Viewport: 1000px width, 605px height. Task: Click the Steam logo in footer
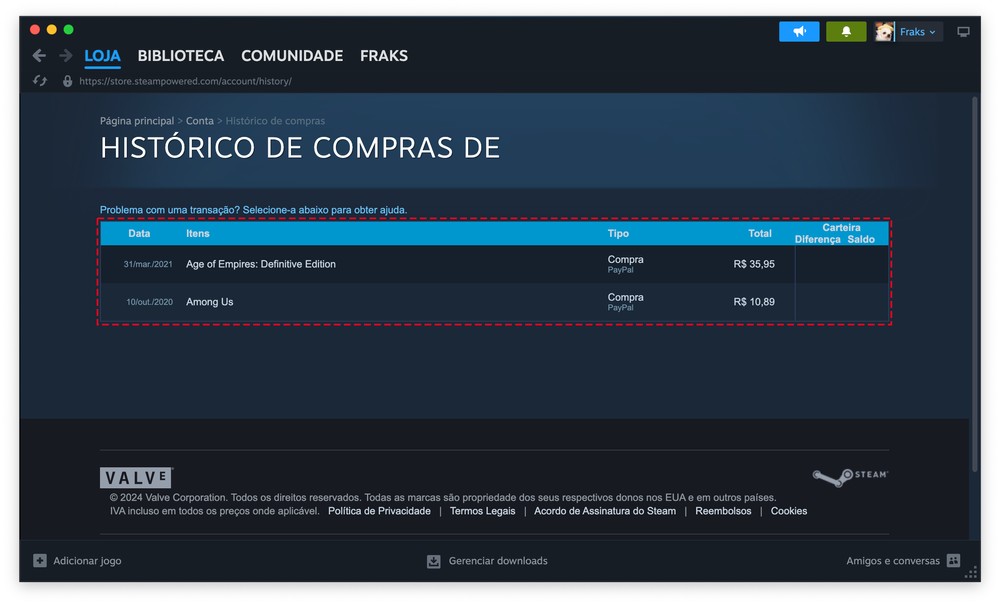849,476
